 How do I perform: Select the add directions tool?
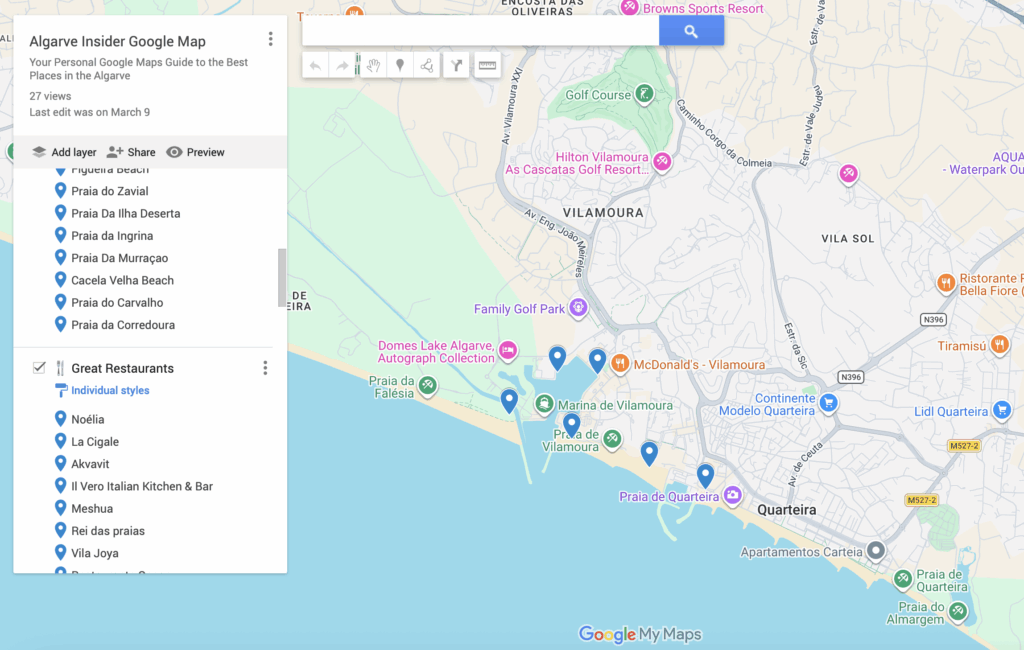(x=456, y=66)
